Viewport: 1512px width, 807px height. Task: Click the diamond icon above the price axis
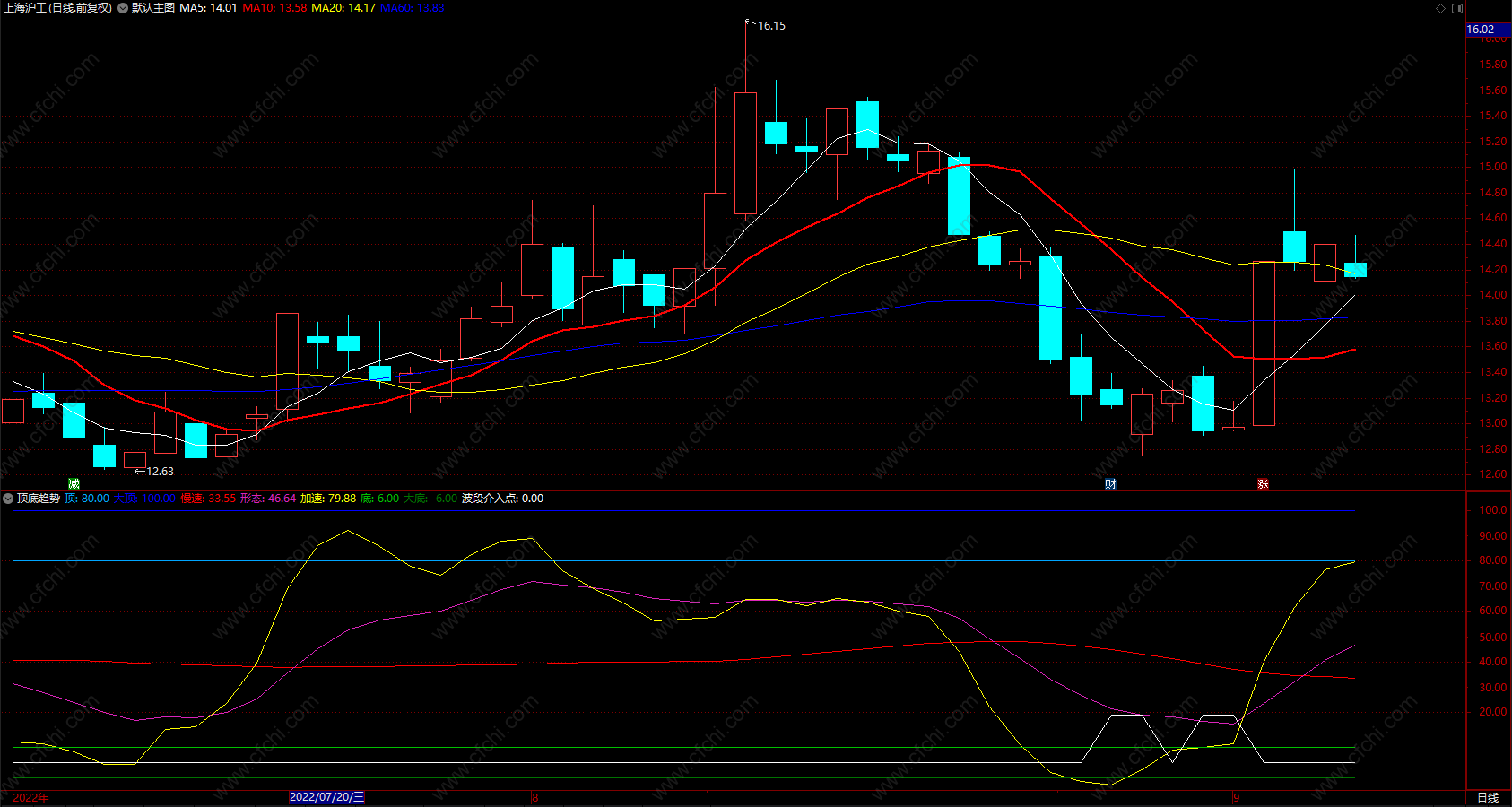(x=1441, y=8)
